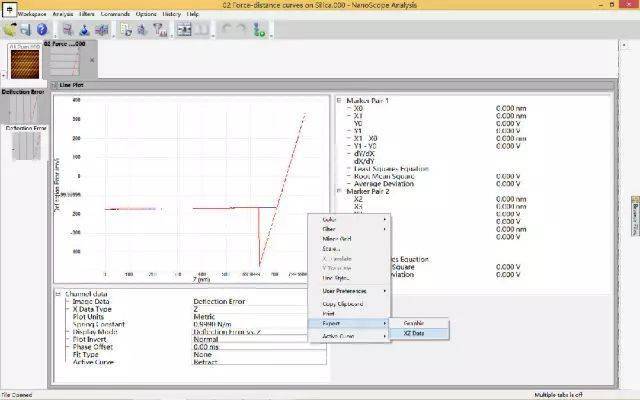The image size is (640, 400).
Task: Open User Preferences submenu
Action: (347, 290)
